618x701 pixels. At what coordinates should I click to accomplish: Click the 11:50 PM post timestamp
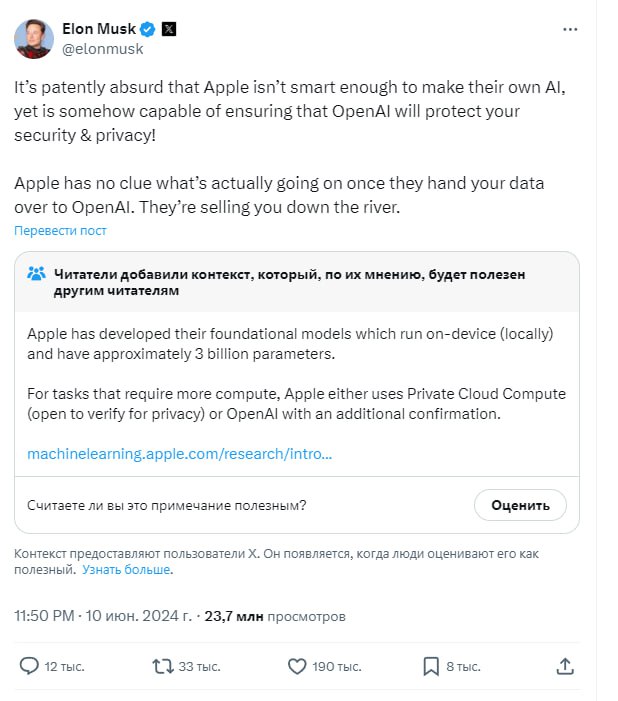[x=47, y=616]
